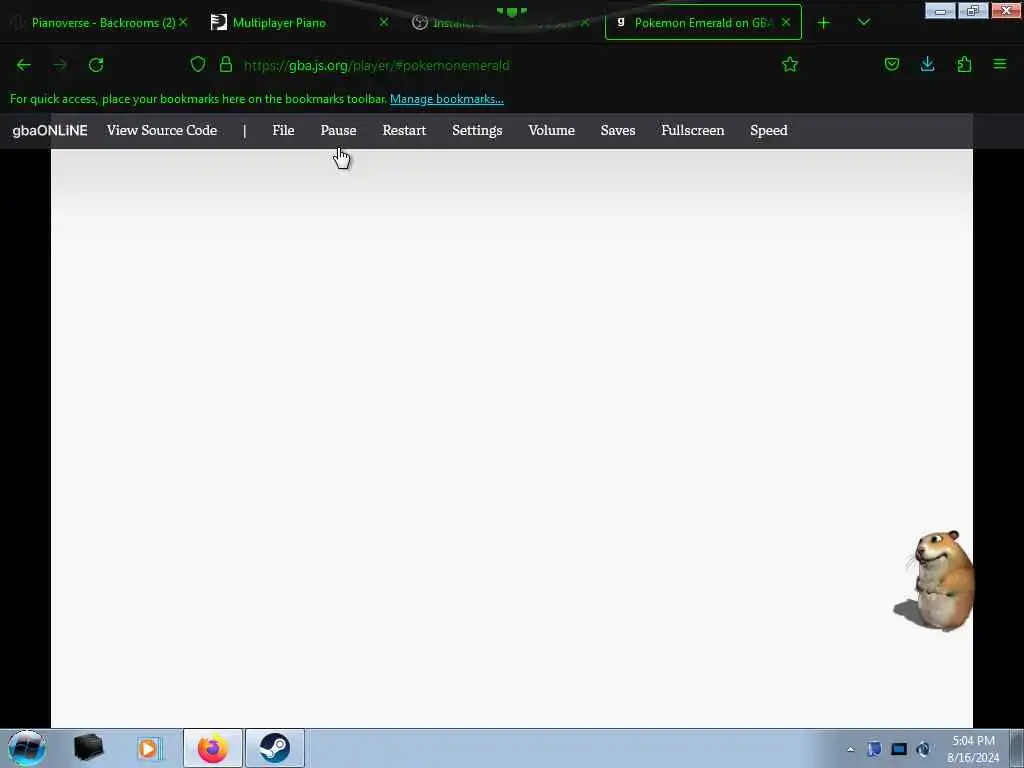Click the emulator game screen canvas
Viewport: 1024px width, 768px height.
click(x=512, y=438)
